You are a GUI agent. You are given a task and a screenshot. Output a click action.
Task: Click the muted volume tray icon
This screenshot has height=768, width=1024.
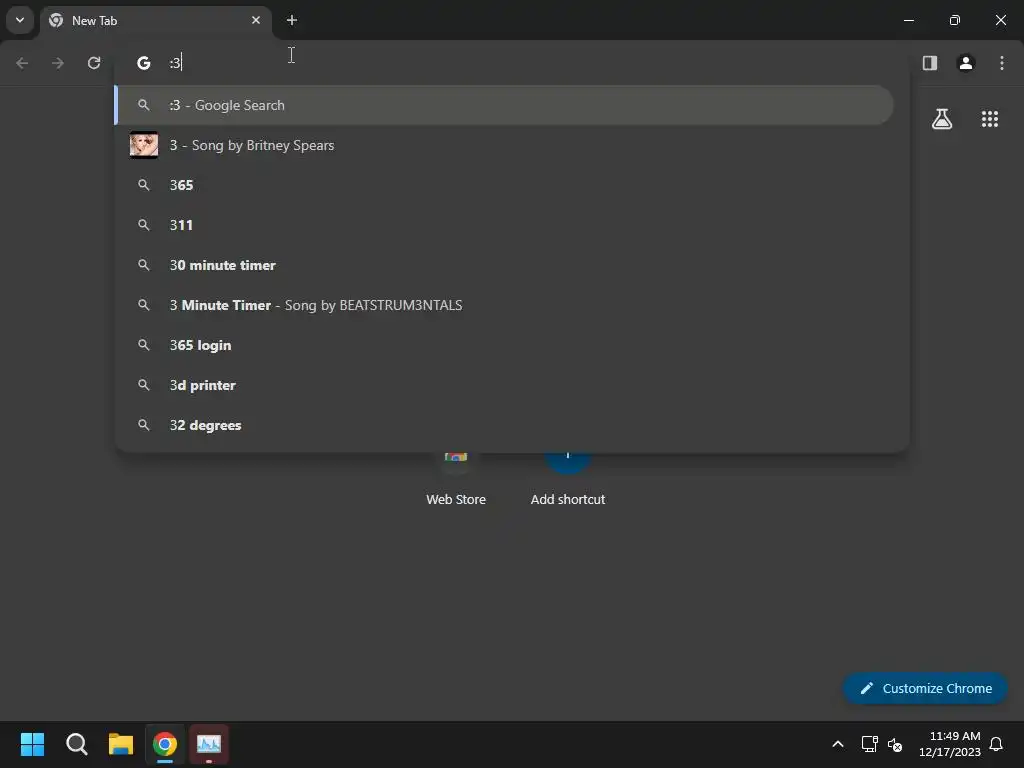(x=895, y=744)
